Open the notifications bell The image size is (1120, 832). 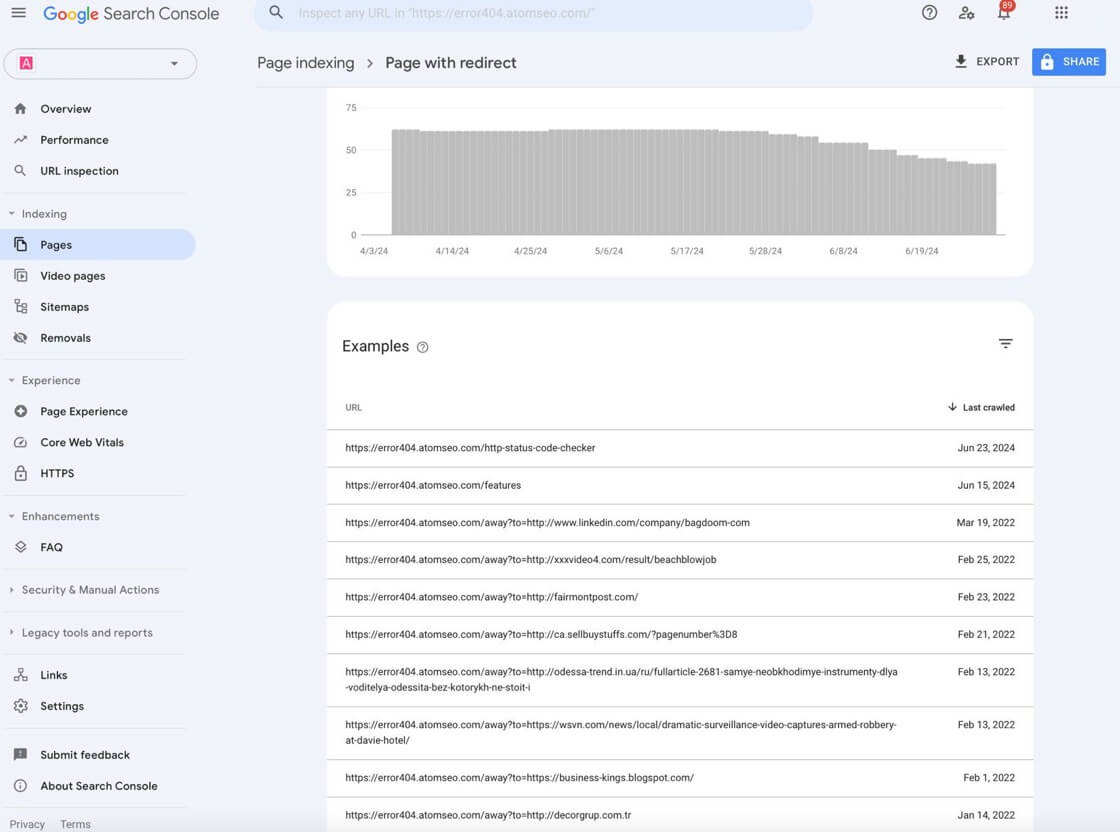tap(1003, 13)
